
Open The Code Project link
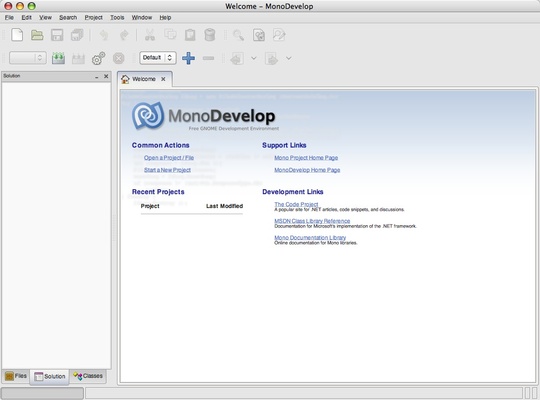coord(296,204)
